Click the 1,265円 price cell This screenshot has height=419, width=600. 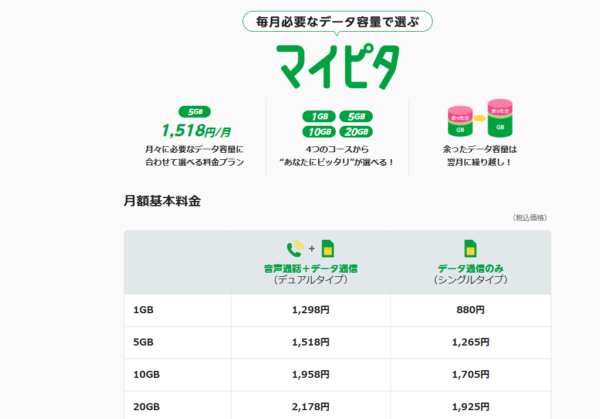[x=471, y=342]
